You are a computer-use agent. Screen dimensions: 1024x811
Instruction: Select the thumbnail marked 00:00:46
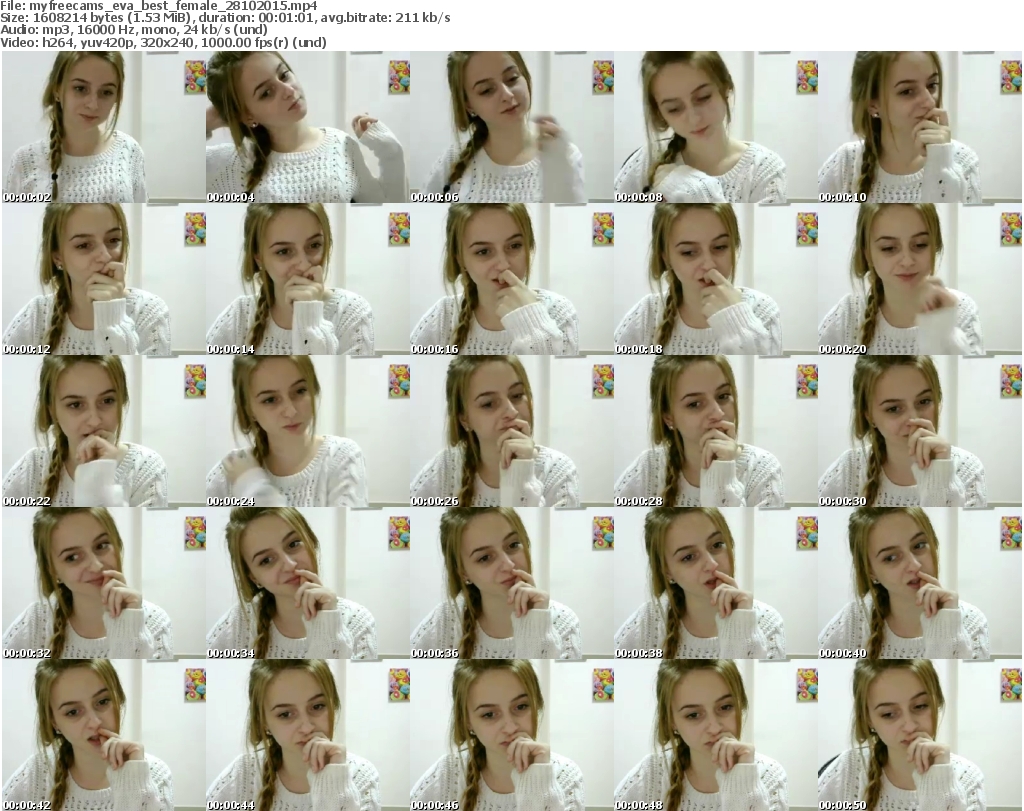click(511, 735)
